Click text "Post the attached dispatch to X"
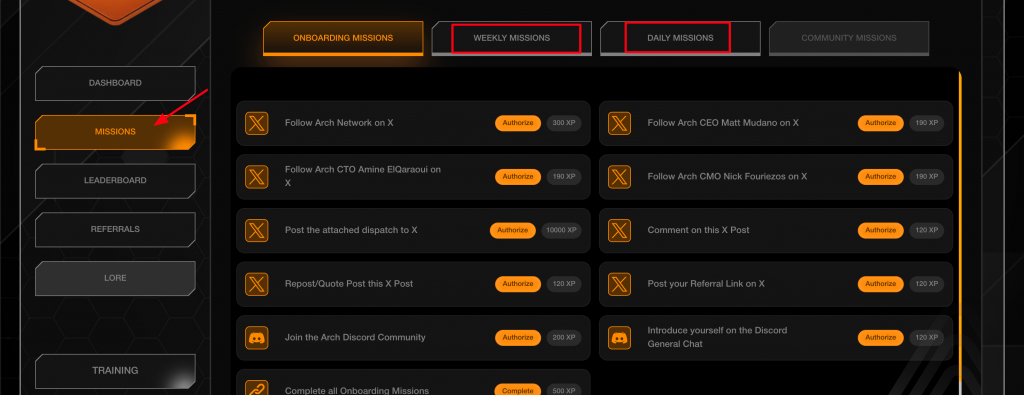The height and width of the screenshot is (395, 1024). [x=351, y=230]
